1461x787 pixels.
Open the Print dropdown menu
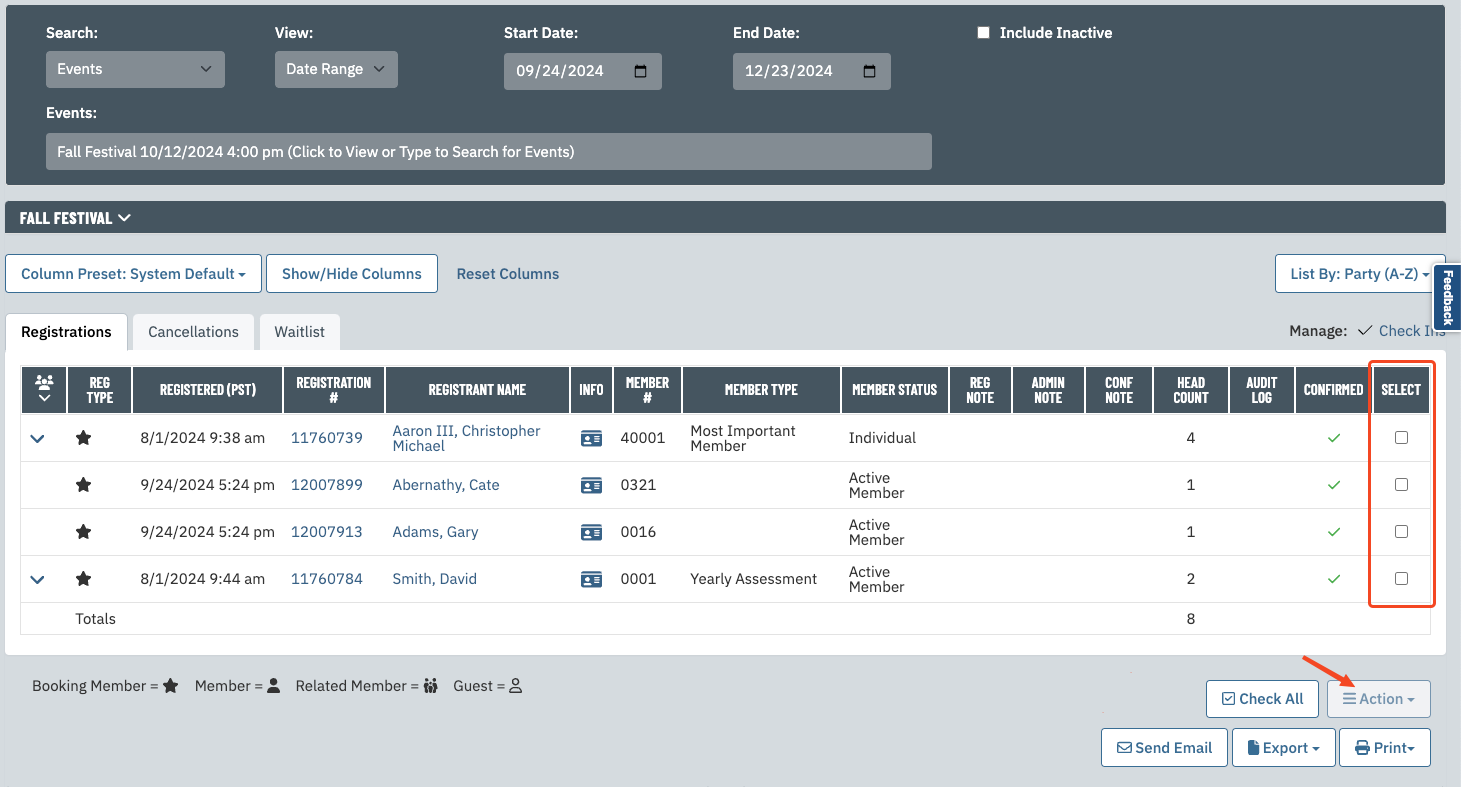pyautogui.click(x=1385, y=748)
